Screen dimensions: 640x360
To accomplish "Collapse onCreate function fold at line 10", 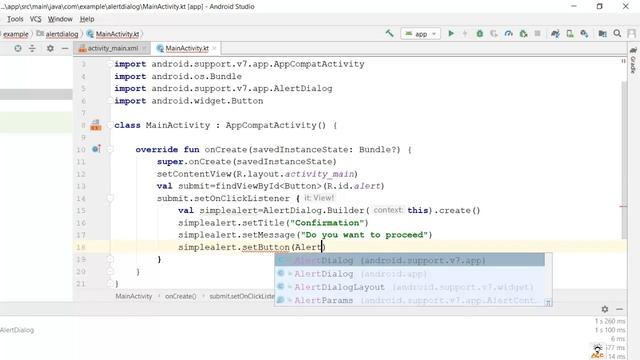I will 110,149.
